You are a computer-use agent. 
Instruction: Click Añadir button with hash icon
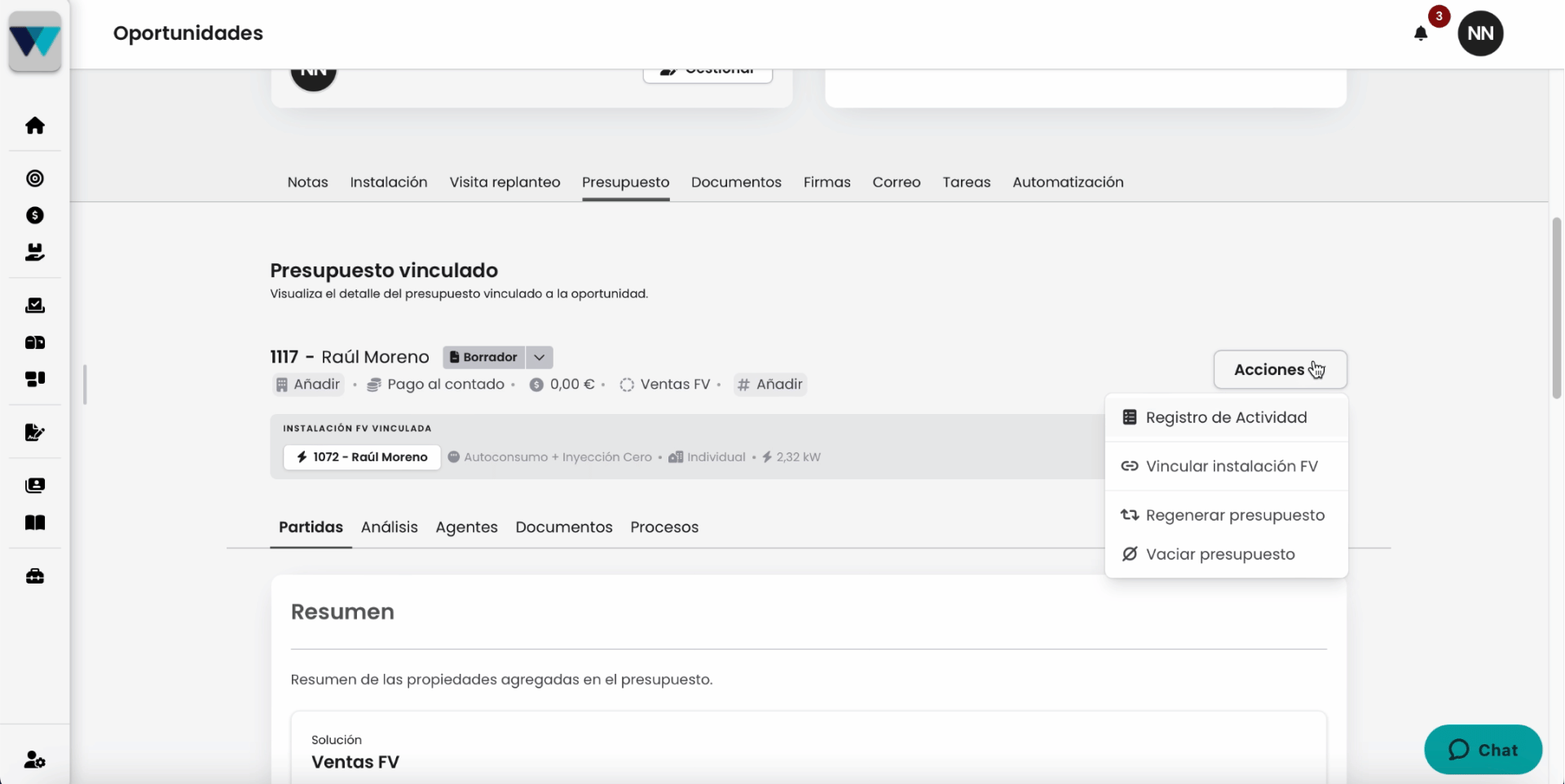770,385
